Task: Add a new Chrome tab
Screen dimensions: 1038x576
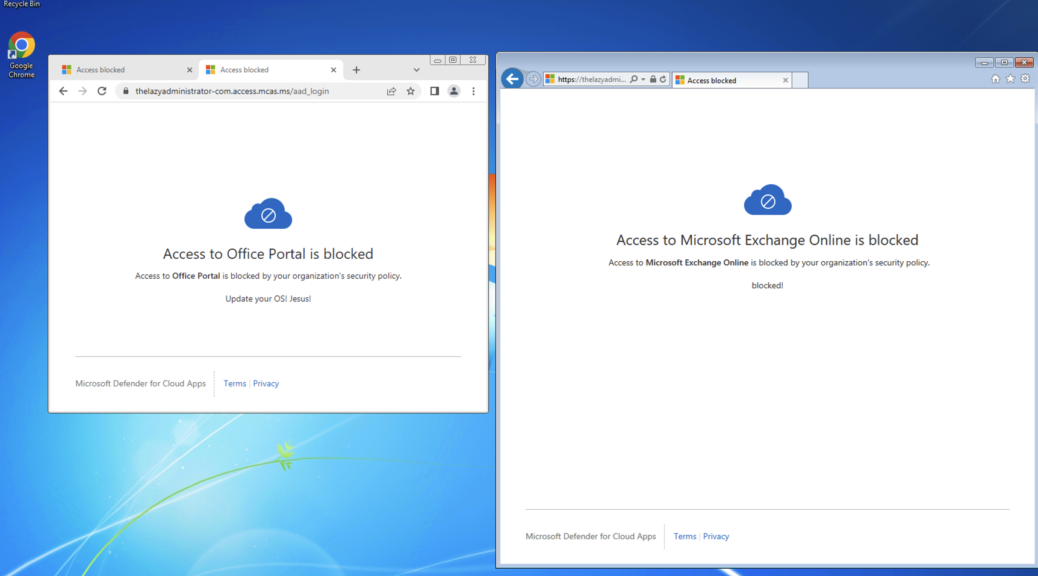Action: (x=356, y=70)
